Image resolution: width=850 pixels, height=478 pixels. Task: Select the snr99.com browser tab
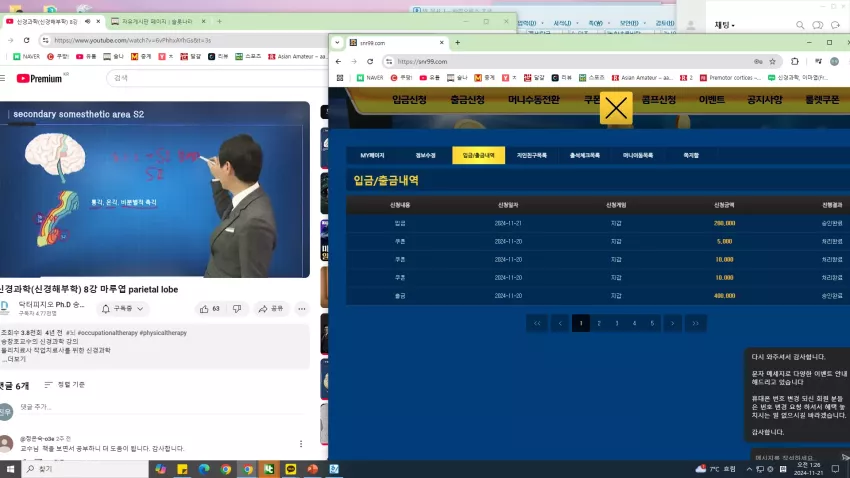point(396,43)
